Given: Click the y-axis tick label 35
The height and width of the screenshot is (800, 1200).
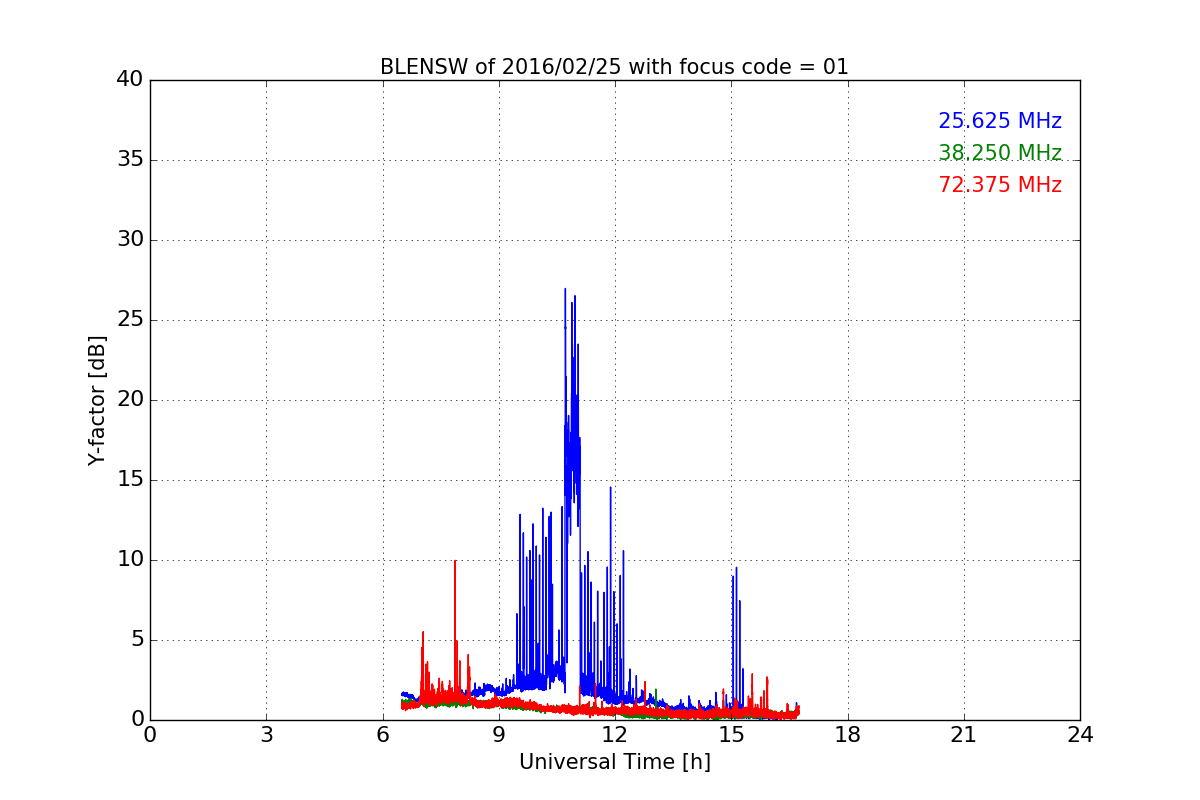Looking at the screenshot, I should coord(130,160).
